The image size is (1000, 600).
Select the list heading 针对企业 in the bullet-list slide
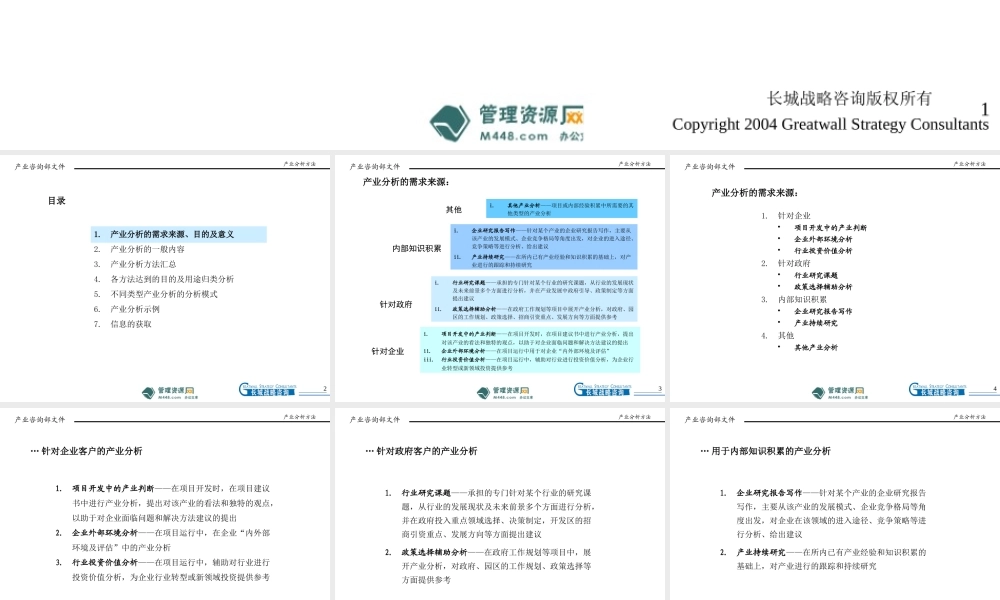(x=794, y=216)
